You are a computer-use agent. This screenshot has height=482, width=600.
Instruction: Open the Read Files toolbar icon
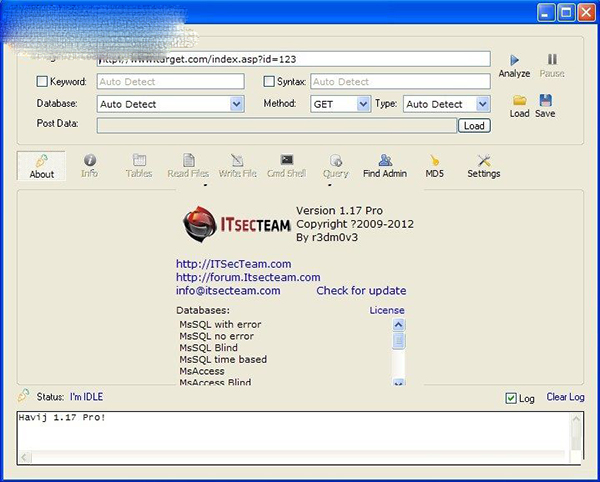pyautogui.click(x=188, y=160)
